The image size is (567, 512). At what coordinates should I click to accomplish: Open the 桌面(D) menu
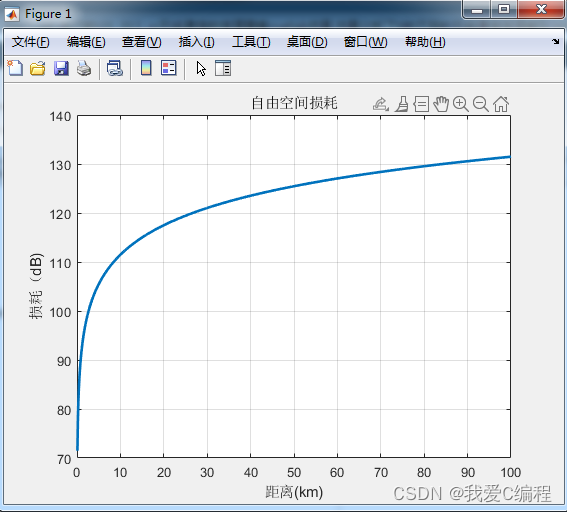pyautogui.click(x=307, y=42)
